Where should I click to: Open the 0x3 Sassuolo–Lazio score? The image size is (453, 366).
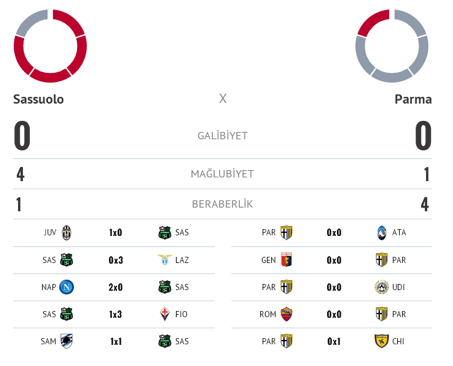click(x=116, y=260)
